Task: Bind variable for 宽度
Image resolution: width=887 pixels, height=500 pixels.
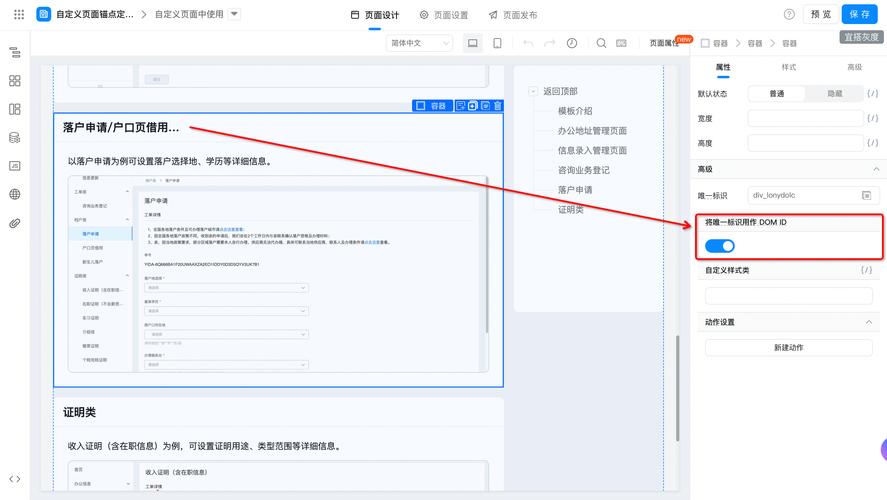Action: point(873,118)
